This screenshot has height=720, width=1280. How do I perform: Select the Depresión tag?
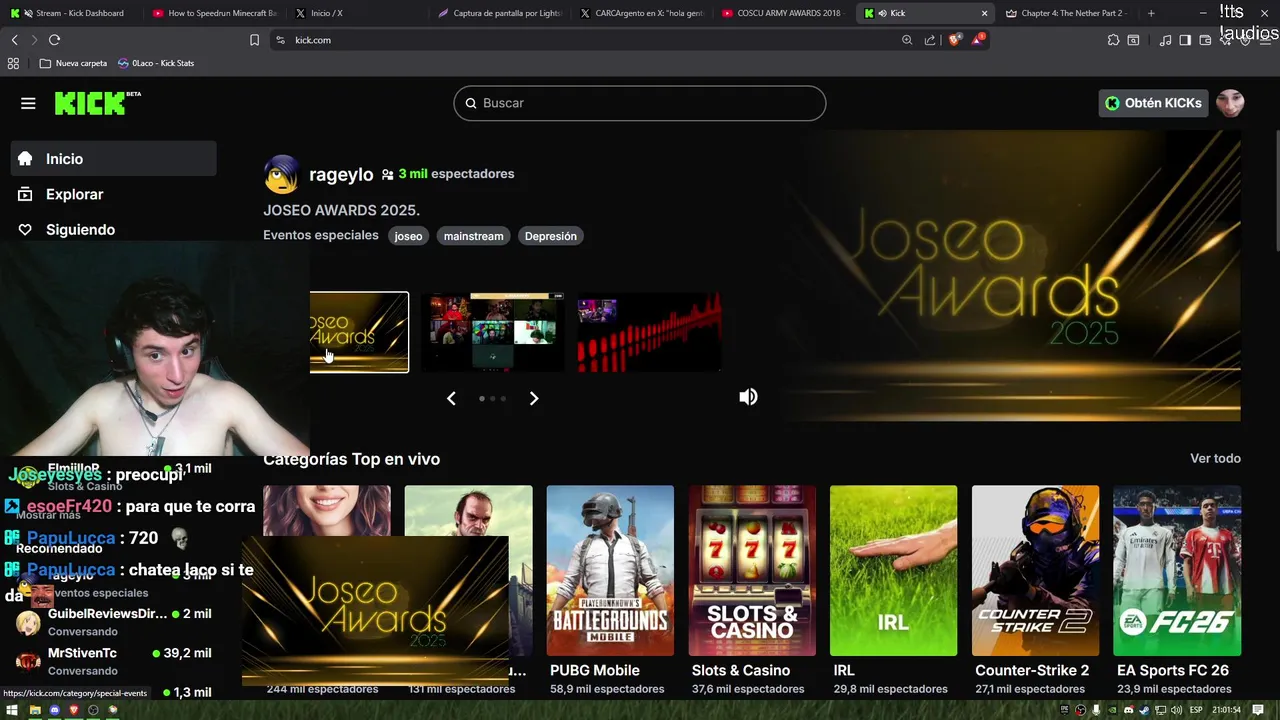tap(550, 236)
